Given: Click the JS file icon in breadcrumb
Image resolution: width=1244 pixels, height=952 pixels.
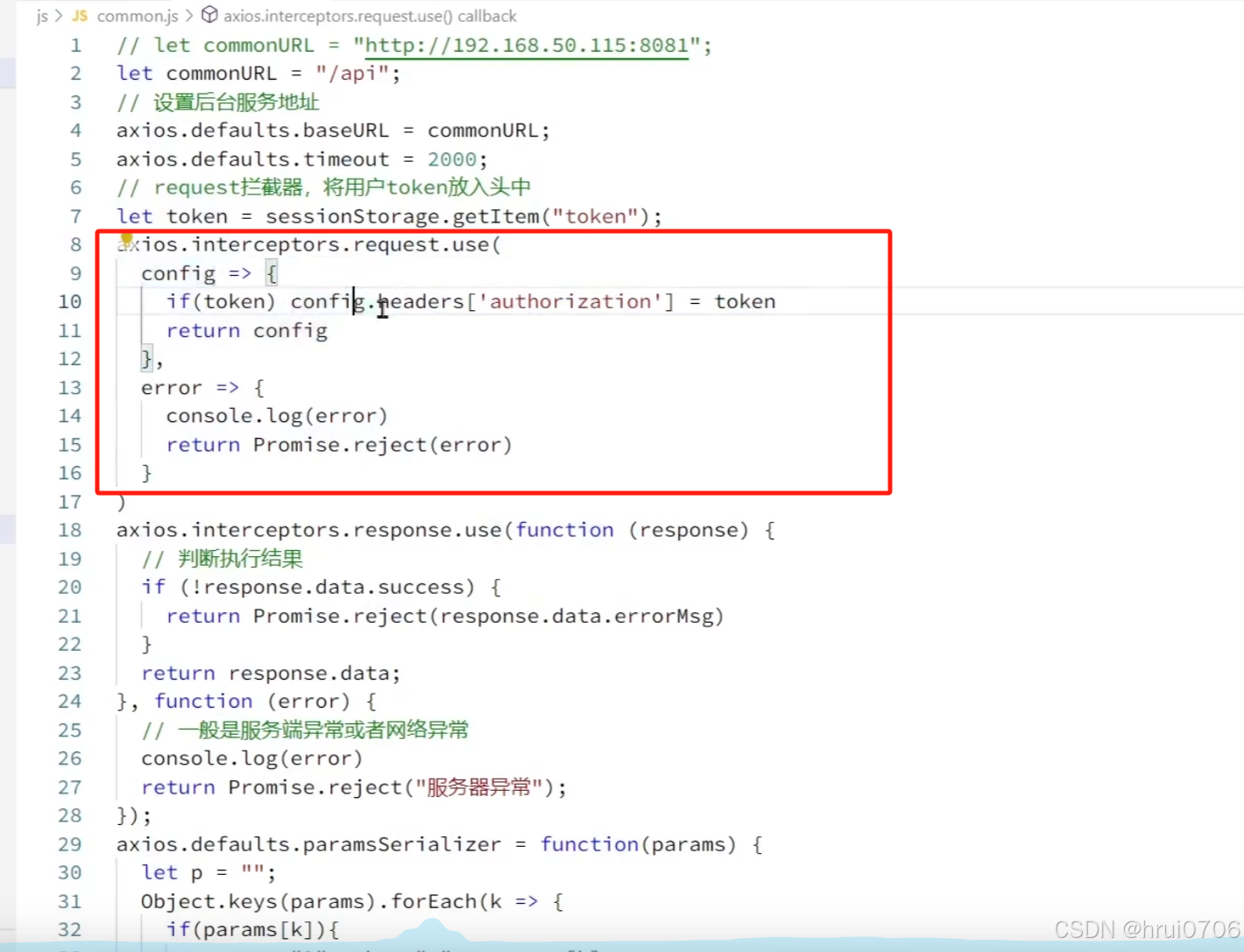Looking at the screenshot, I should coord(80,16).
